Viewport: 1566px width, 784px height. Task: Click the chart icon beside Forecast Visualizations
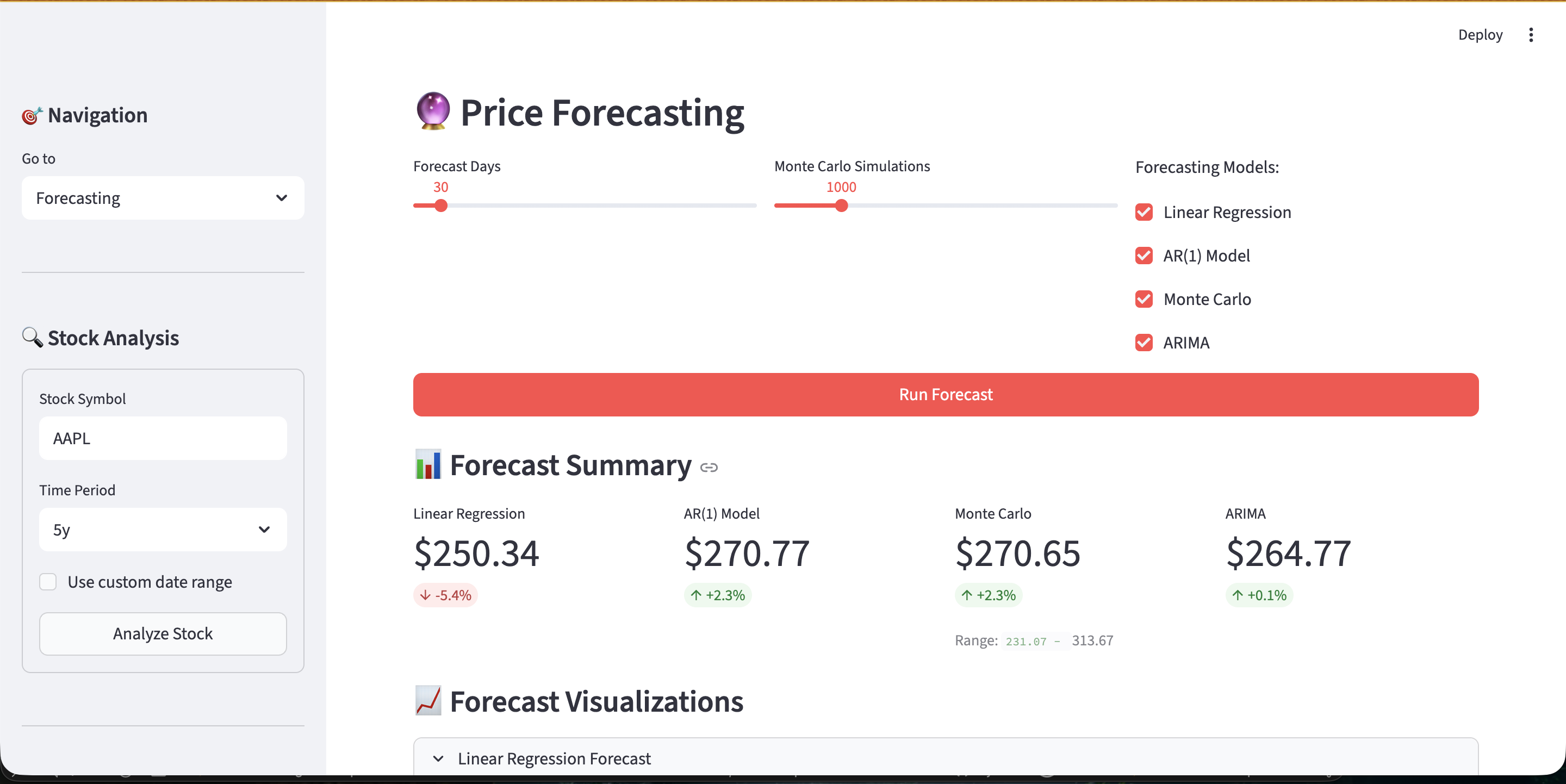428,701
